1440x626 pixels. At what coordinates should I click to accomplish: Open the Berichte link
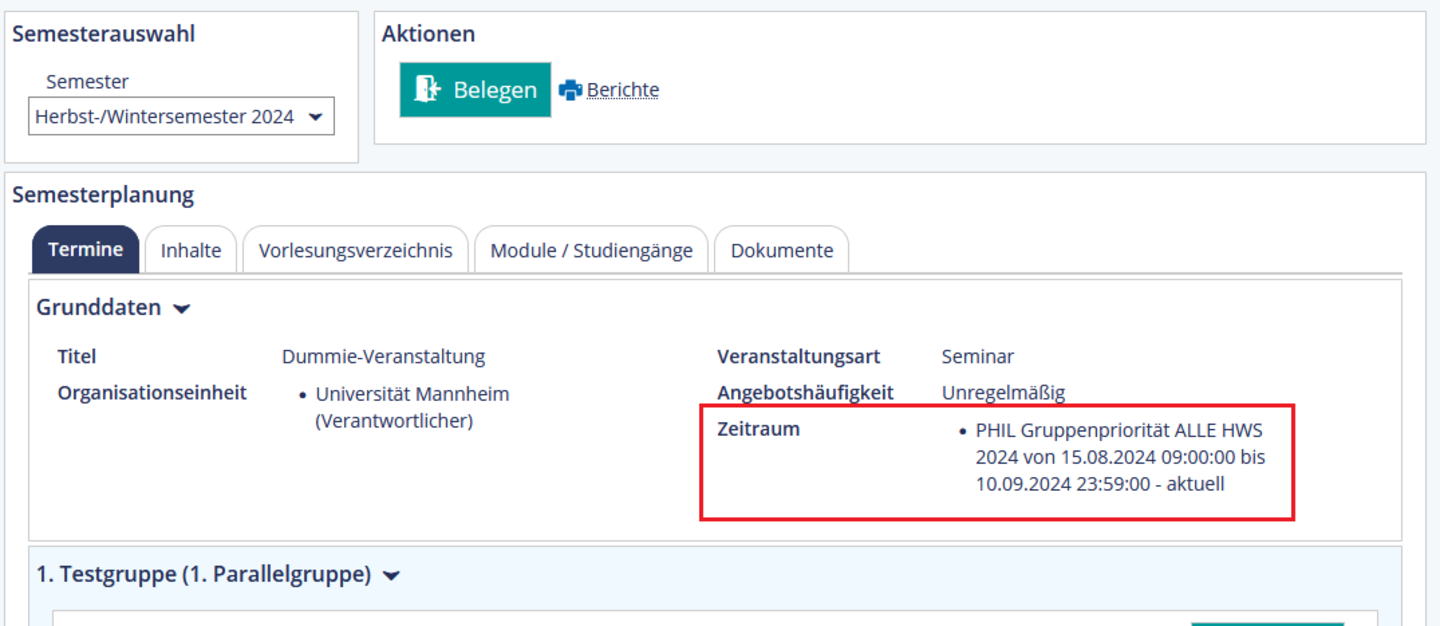(622, 90)
